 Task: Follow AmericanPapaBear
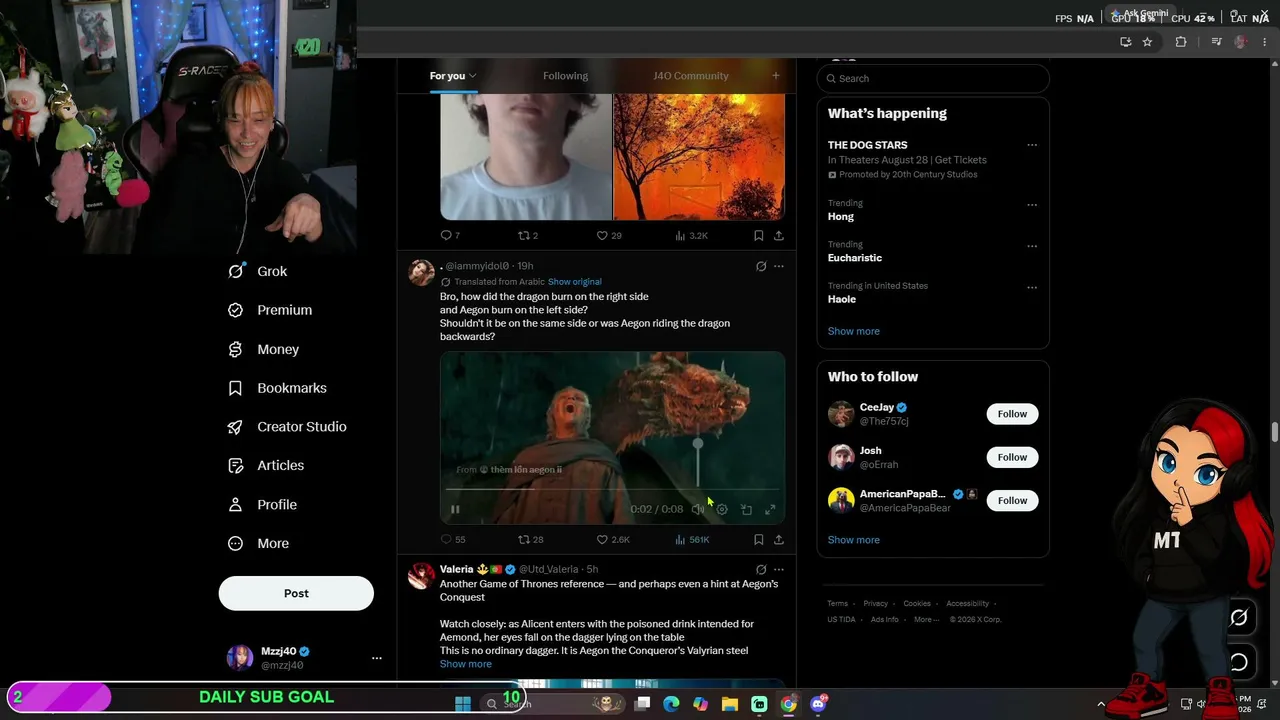coord(1012,500)
